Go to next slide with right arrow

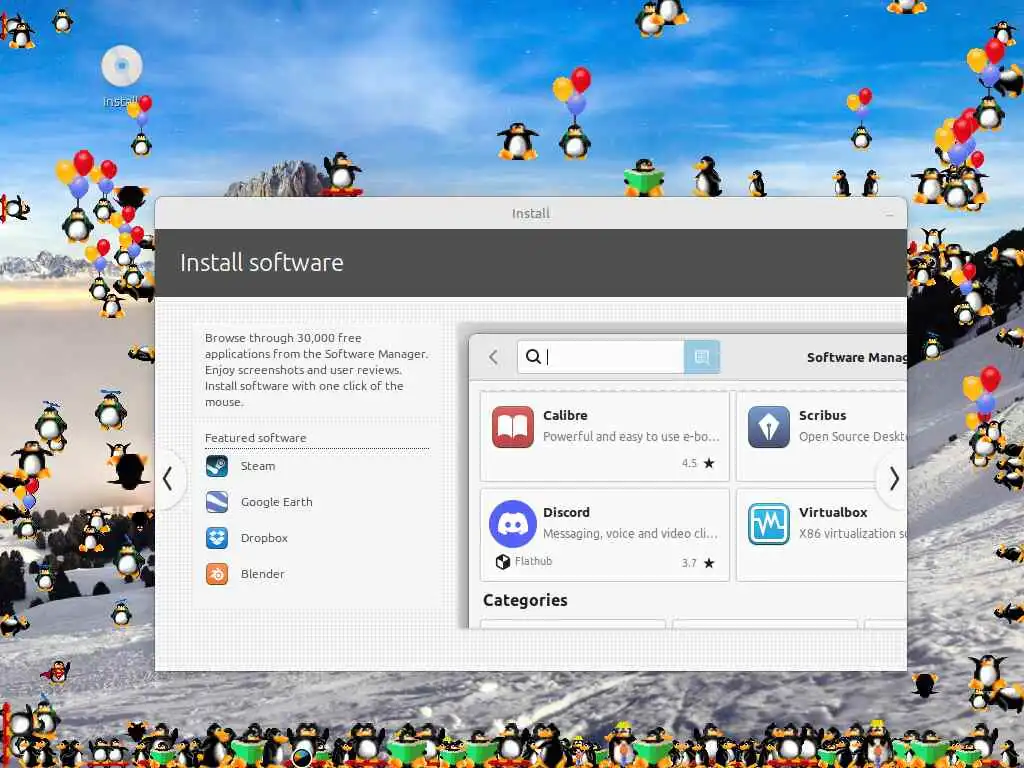click(894, 479)
